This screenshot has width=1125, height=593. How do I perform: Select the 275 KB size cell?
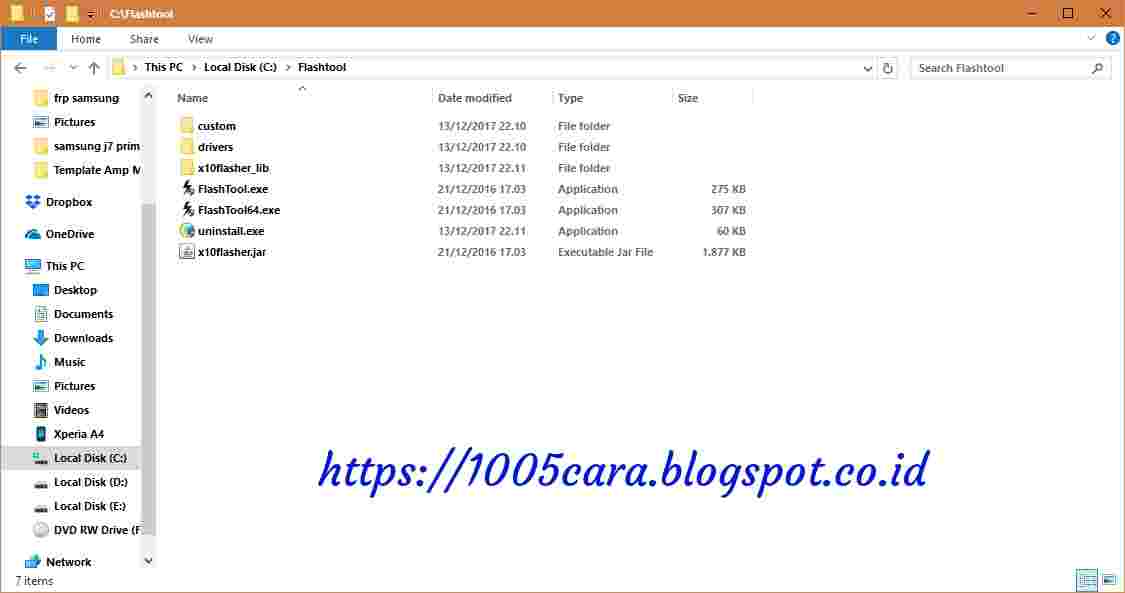[728, 189]
